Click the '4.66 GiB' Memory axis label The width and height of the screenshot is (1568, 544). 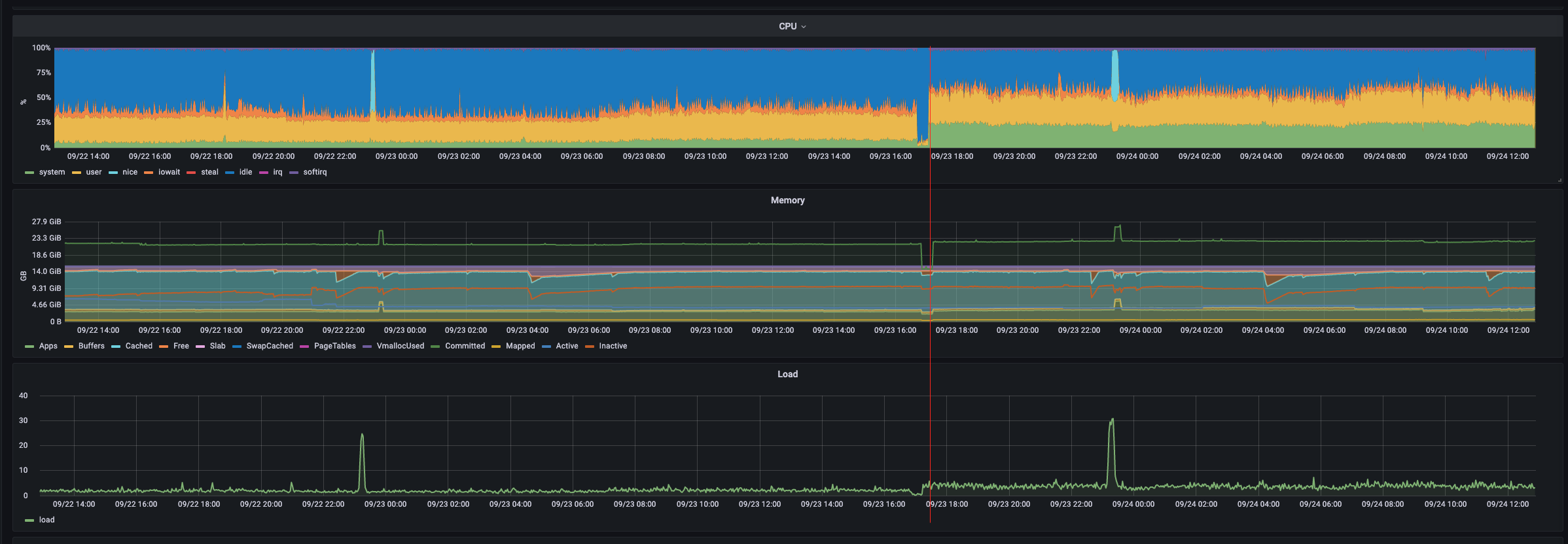point(46,305)
